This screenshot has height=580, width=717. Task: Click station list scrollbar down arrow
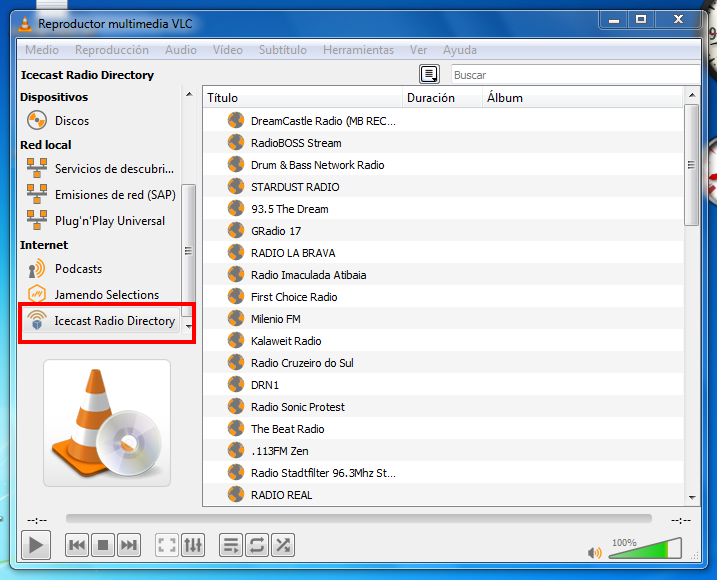point(692,498)
